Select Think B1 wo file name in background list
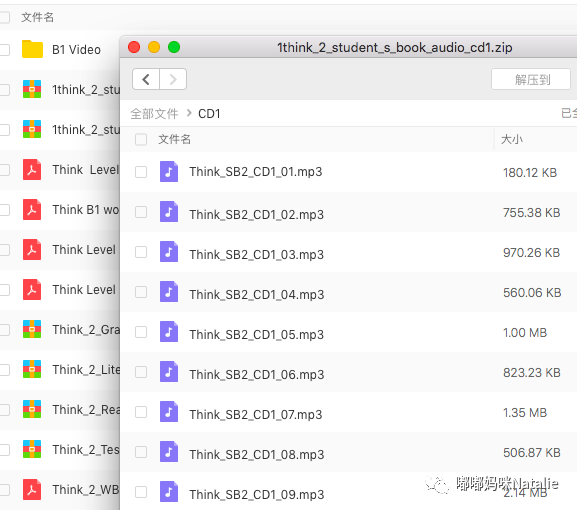Image resolution: width=577 pixels, height=510 pixels. tap(86, 209)
